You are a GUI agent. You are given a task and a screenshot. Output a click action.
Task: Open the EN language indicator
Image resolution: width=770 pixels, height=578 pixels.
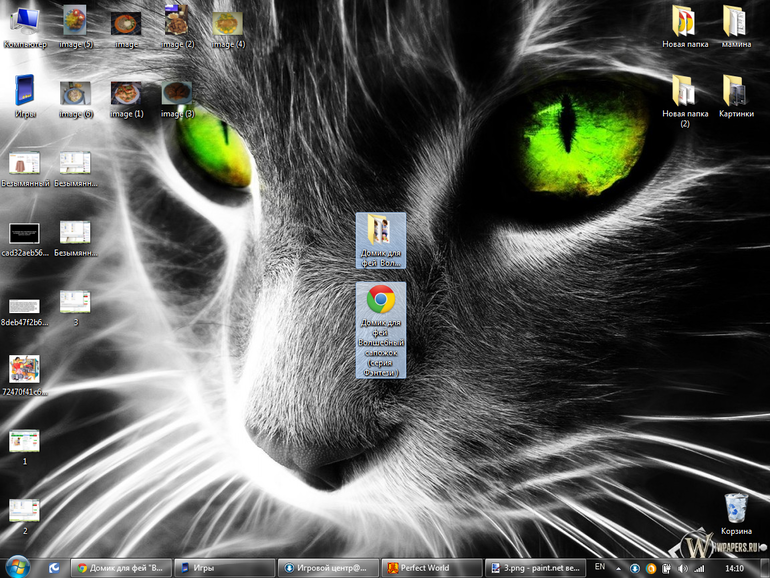[x=600, y=567]
